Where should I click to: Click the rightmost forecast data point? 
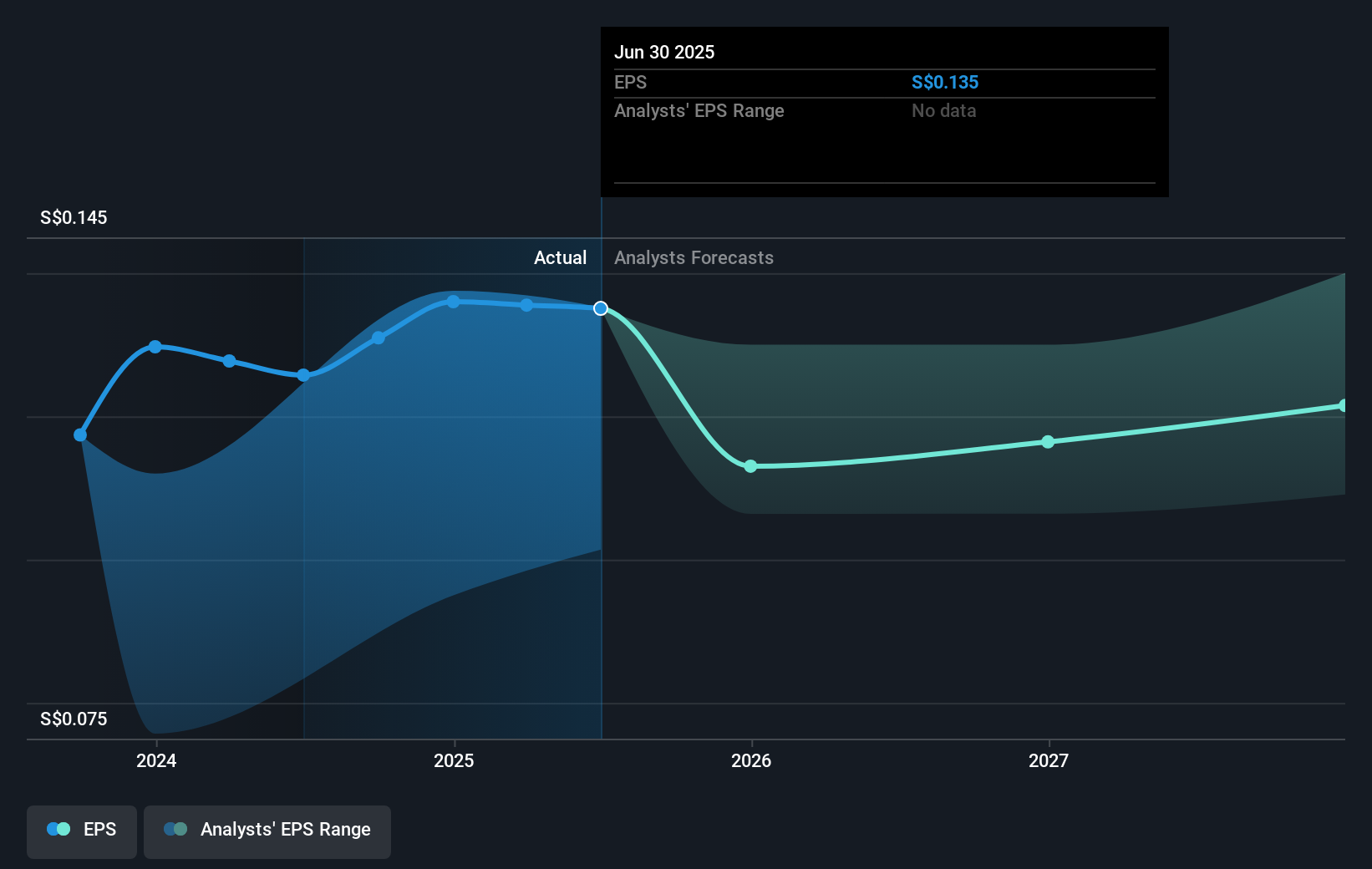point(1344,405)
